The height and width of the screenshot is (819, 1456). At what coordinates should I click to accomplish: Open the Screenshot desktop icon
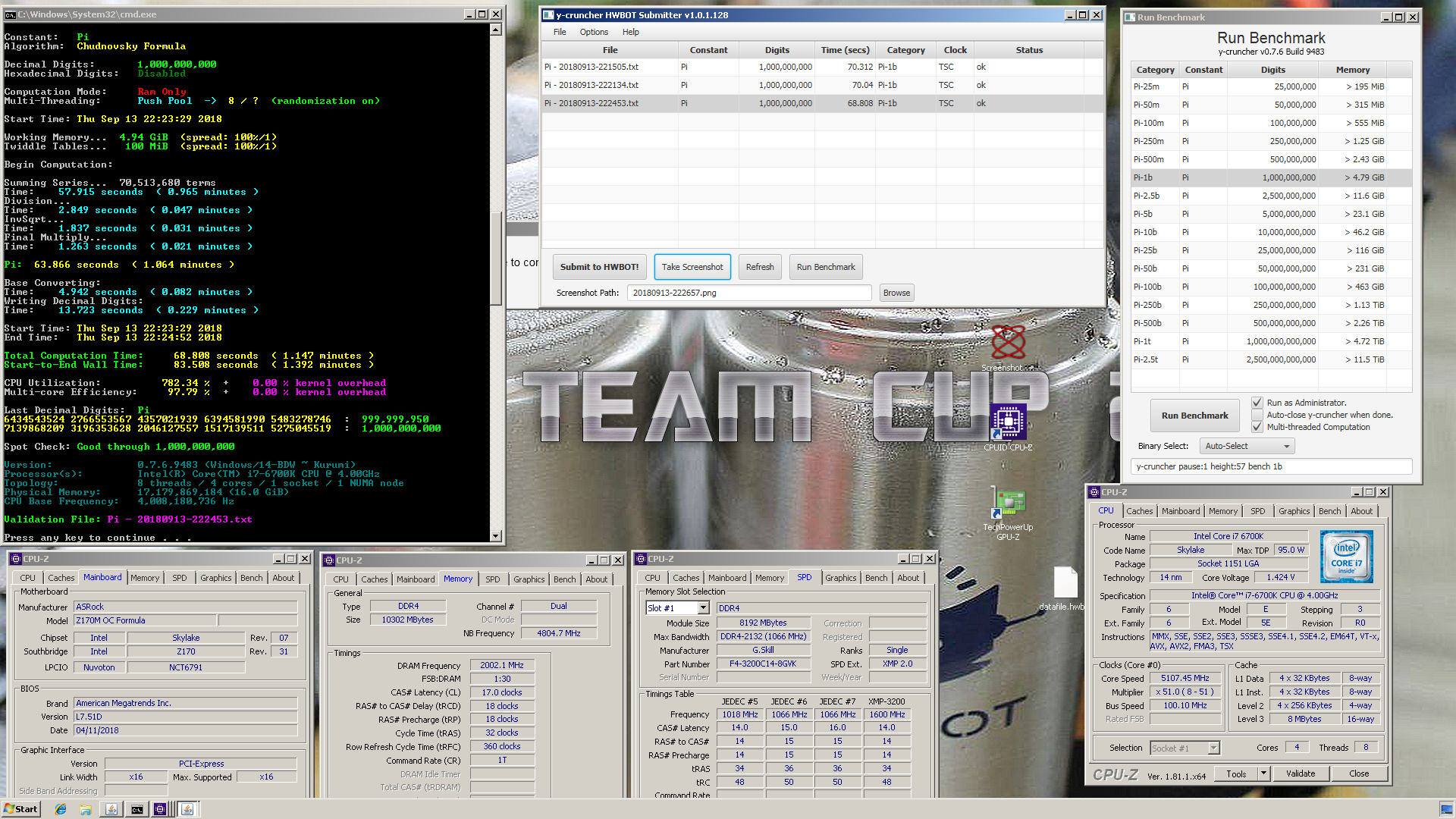(x=1009, y=349)
